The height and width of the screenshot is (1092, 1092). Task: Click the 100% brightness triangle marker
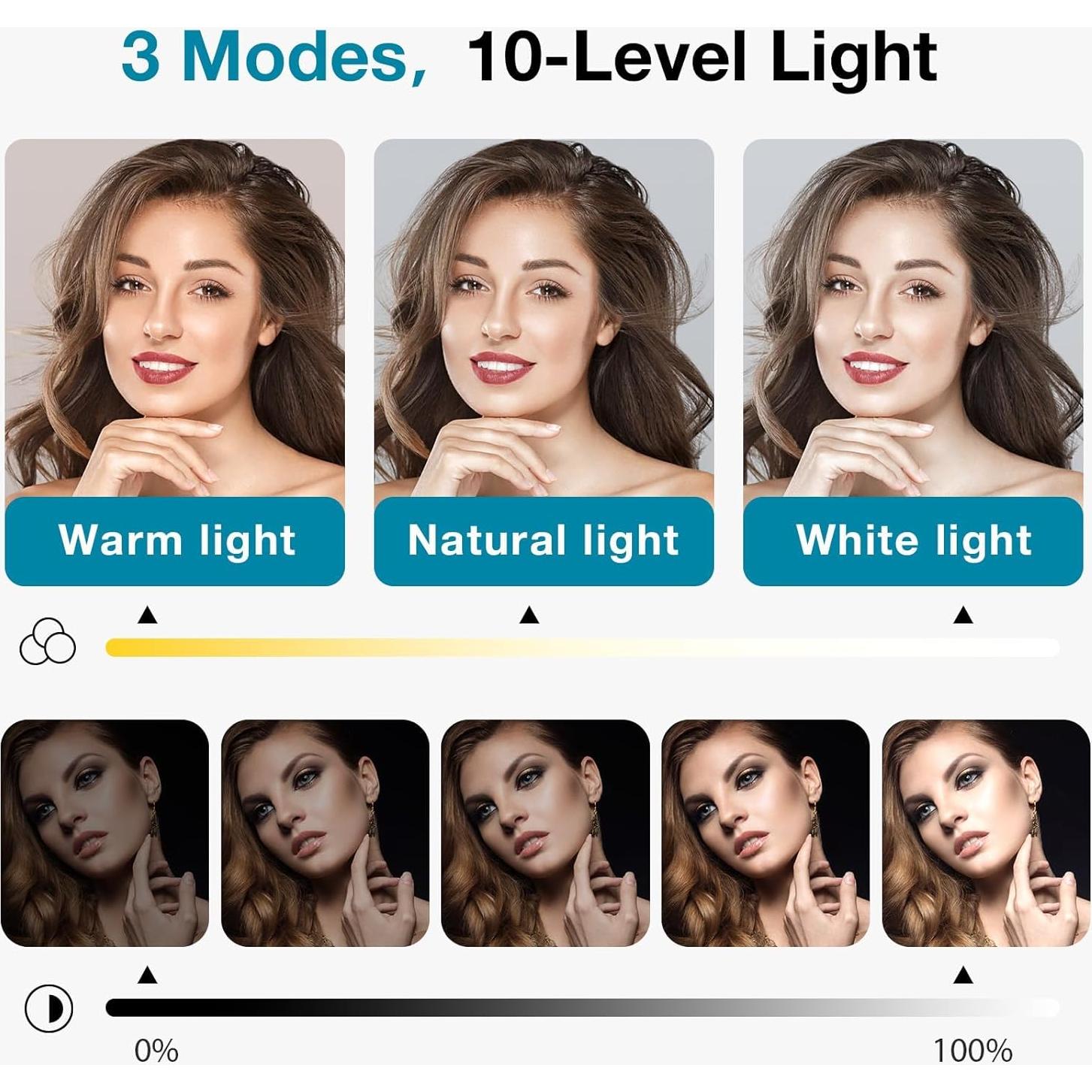tap(963, 976)
